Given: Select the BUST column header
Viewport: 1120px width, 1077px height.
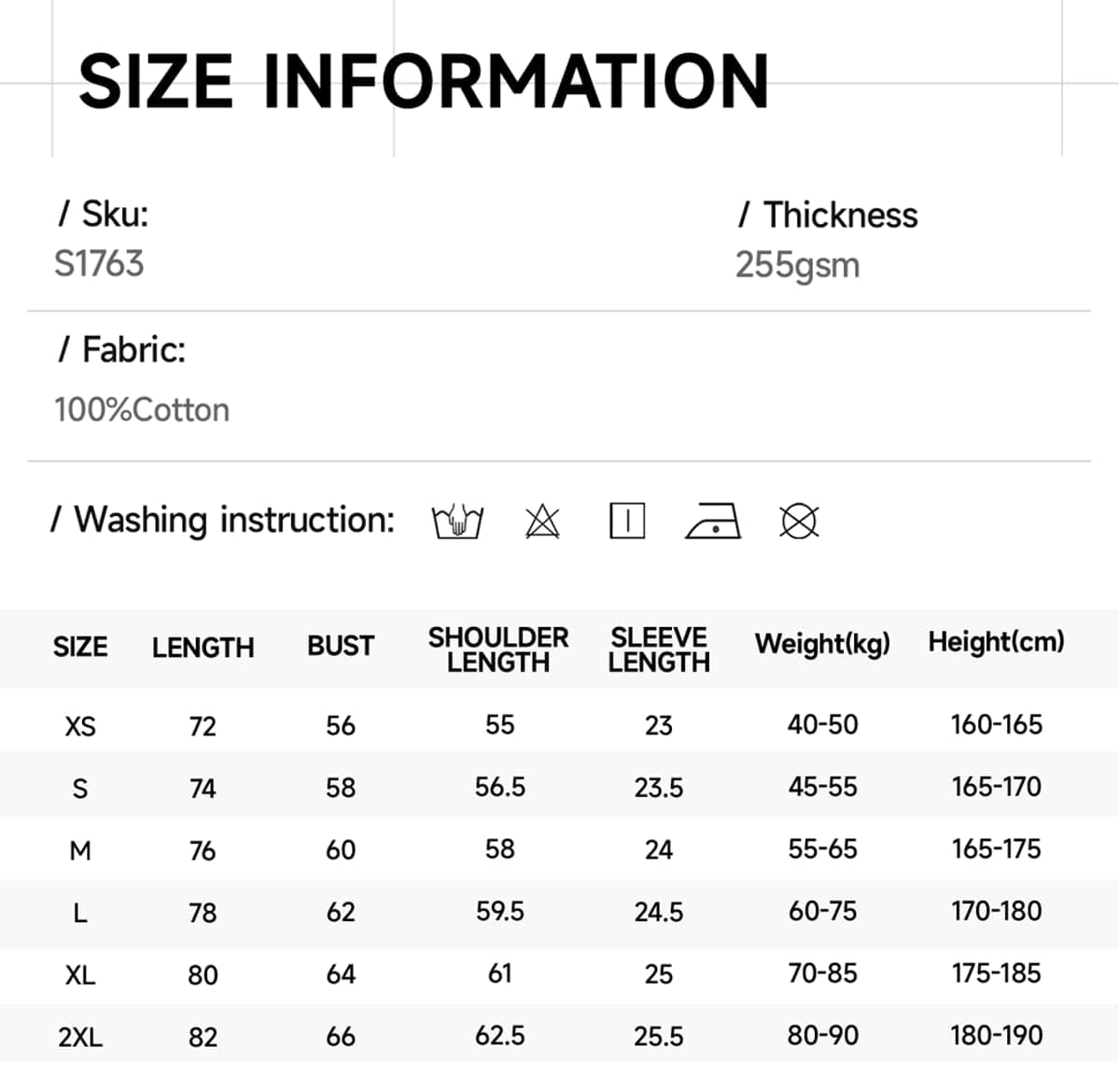Looking at the screenshot, I should [341, 646].
